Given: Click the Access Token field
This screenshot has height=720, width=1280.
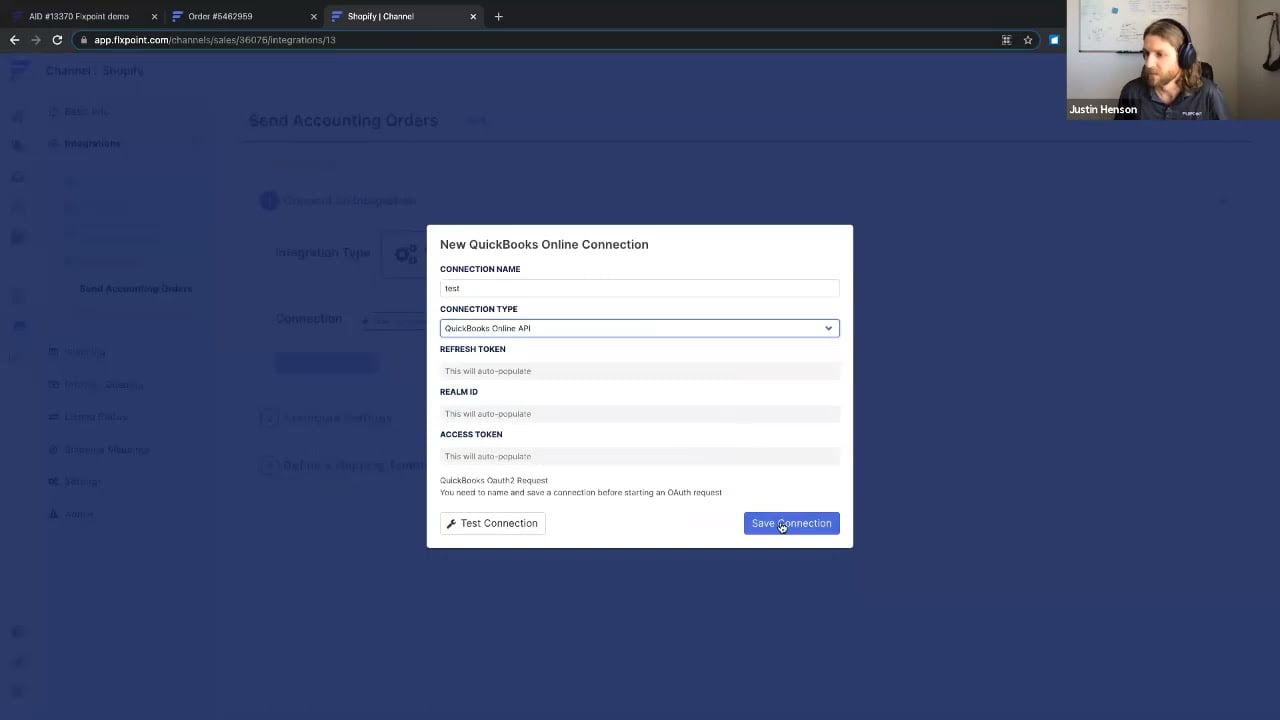Looking at the screenshot, I should pyautogui.click(x=639, y=456).
